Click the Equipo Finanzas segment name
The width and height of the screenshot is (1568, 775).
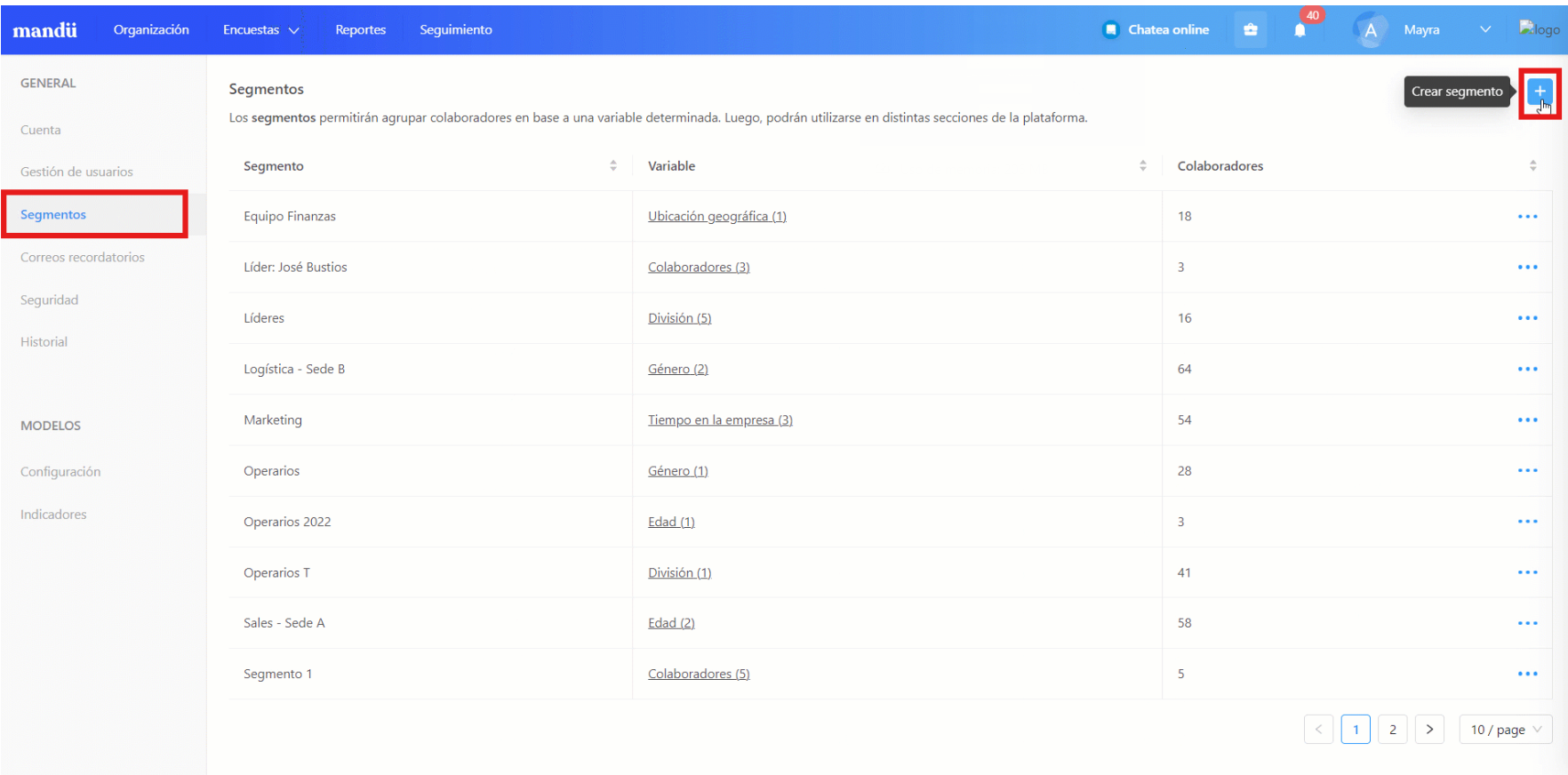(x=290, y=217)
